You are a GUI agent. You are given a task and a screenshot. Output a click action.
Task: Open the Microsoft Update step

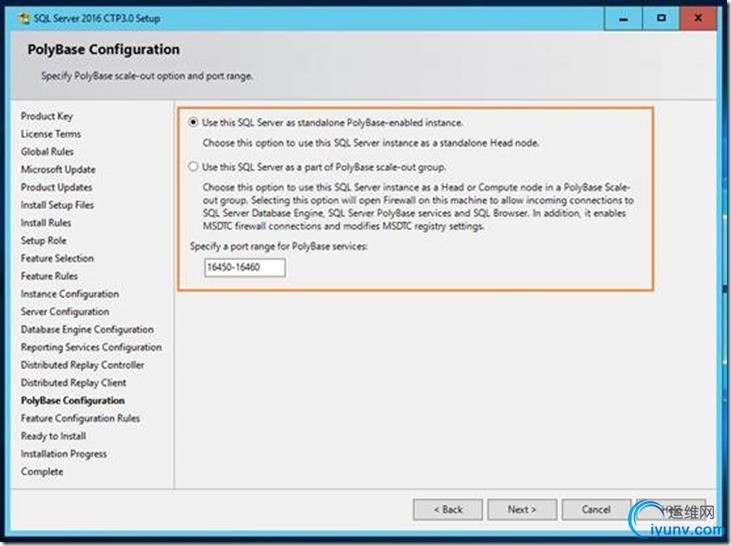coord(58,169)
